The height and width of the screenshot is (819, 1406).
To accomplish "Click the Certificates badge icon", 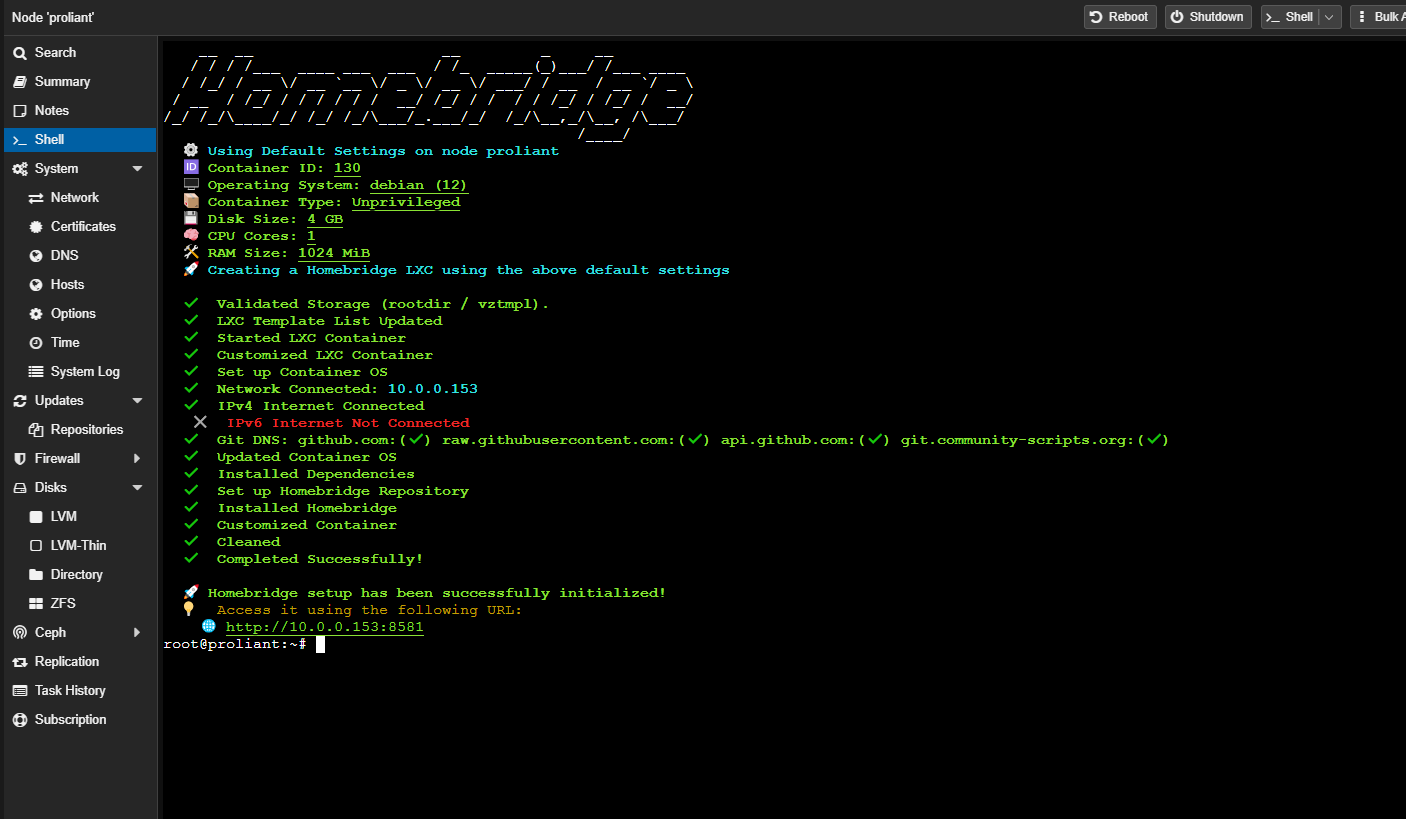I will [36, 227].
